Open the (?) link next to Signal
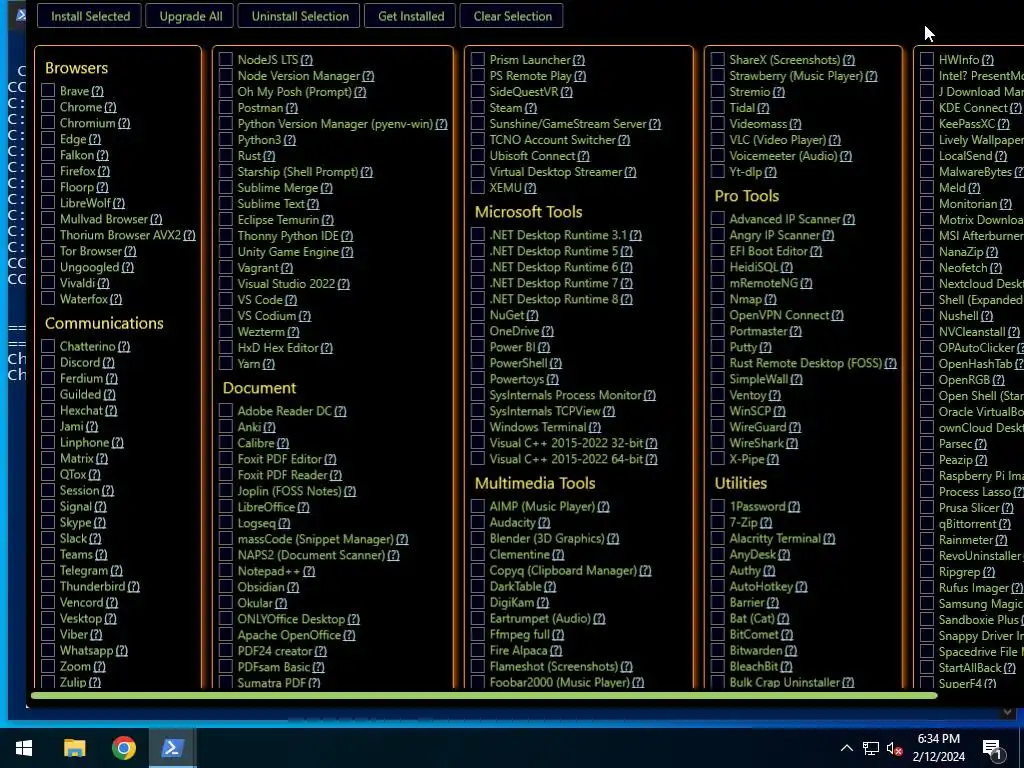The height and width of the screenshot is (768, 1024). [100, 507]
